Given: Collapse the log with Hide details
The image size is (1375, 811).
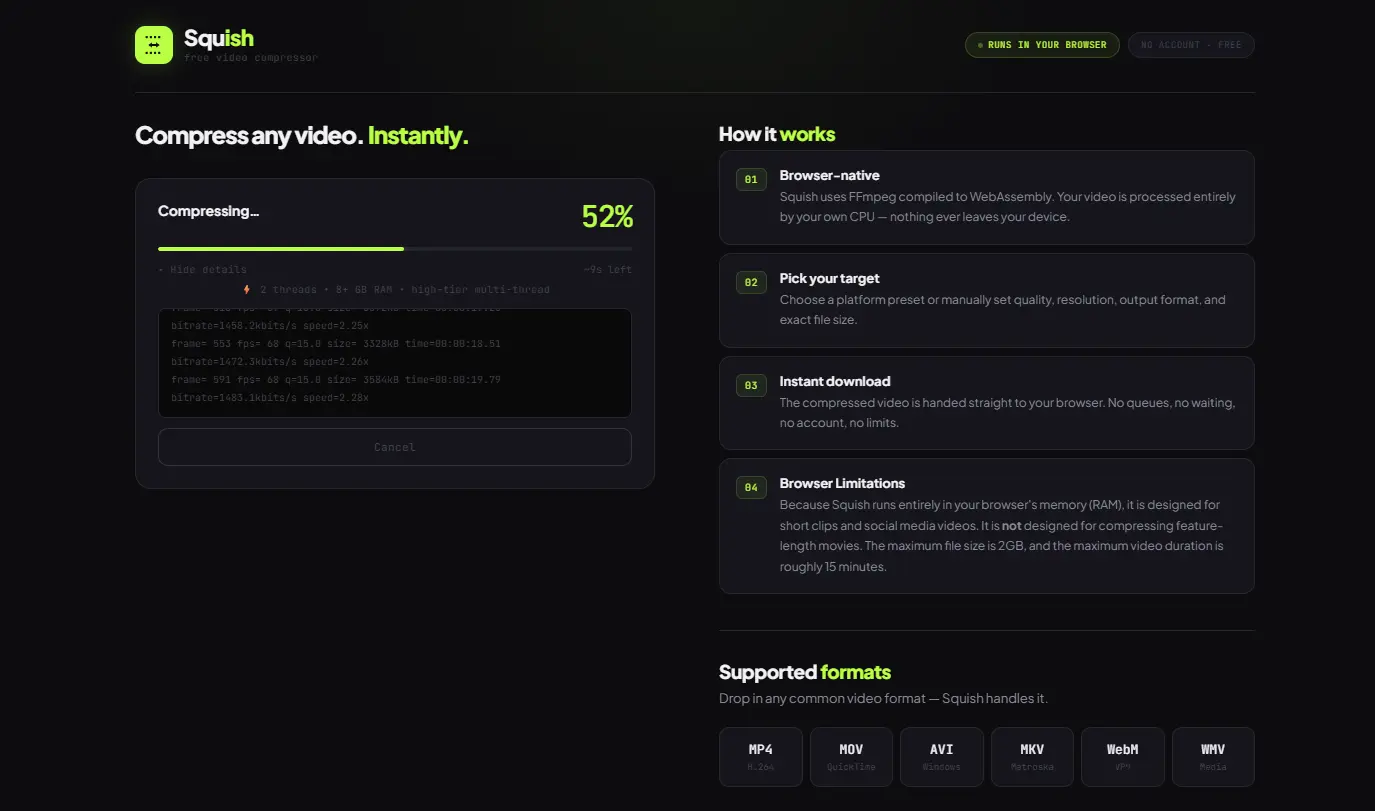Looking at the screenshot, I should point(202,269).
